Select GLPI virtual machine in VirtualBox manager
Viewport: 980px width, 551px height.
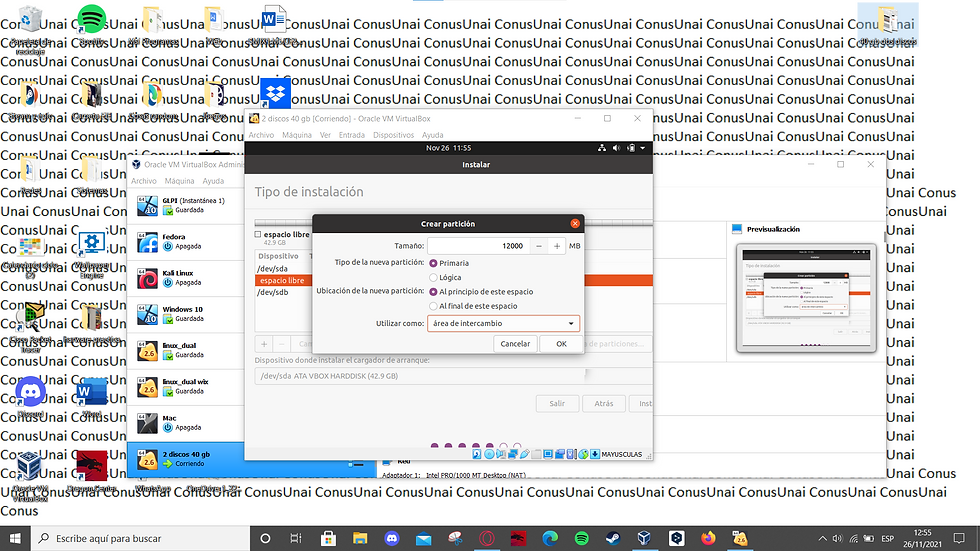tap(186, 206)
